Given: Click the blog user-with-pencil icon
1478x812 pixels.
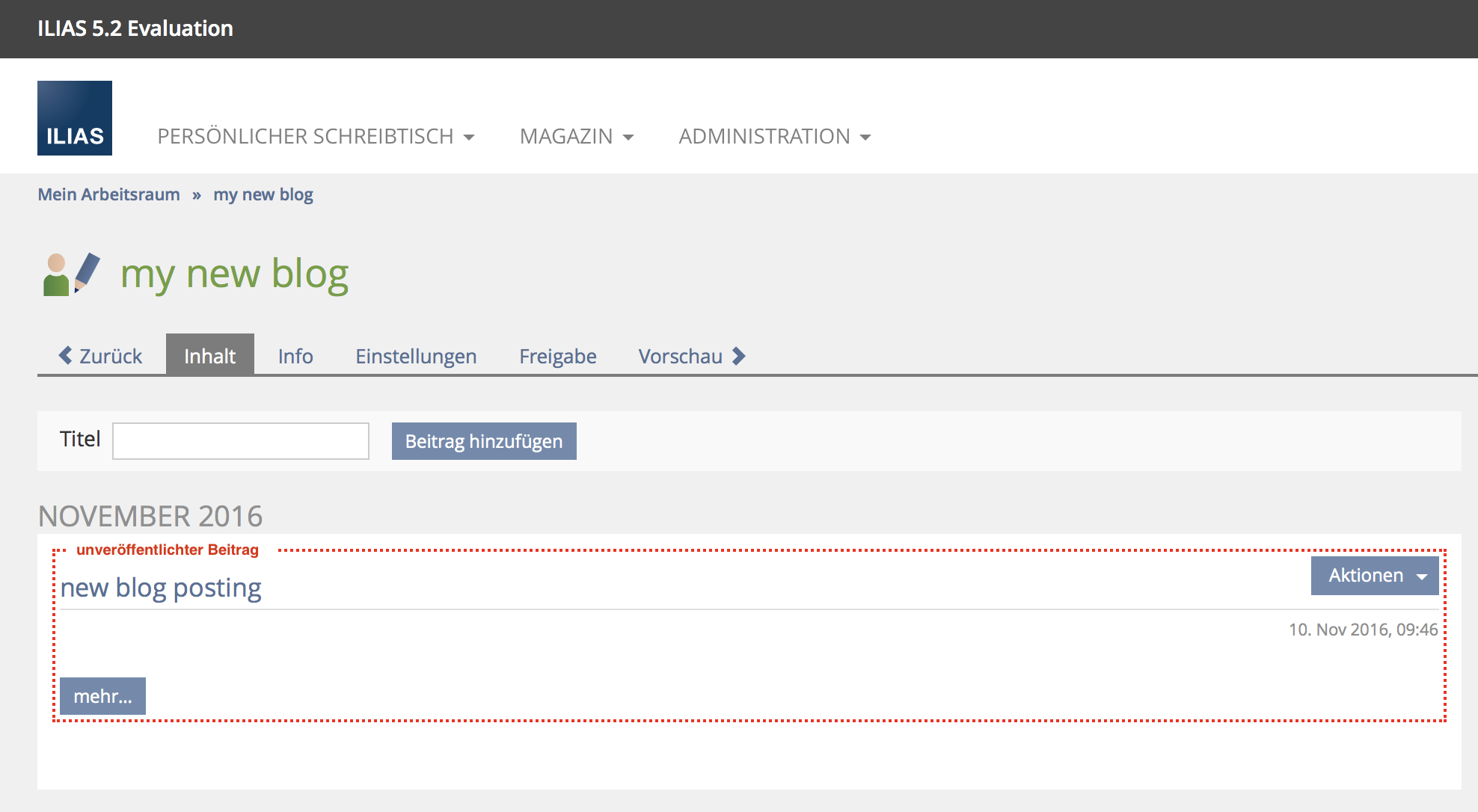Looking at the screenshot, I should tap(72, 274).
